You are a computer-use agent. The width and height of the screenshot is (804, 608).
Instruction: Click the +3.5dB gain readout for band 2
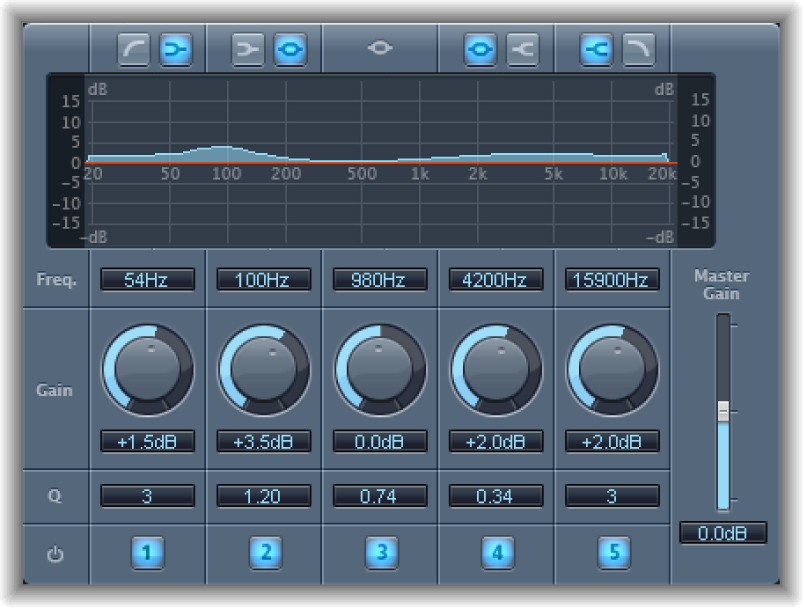[x=263, y=441]
